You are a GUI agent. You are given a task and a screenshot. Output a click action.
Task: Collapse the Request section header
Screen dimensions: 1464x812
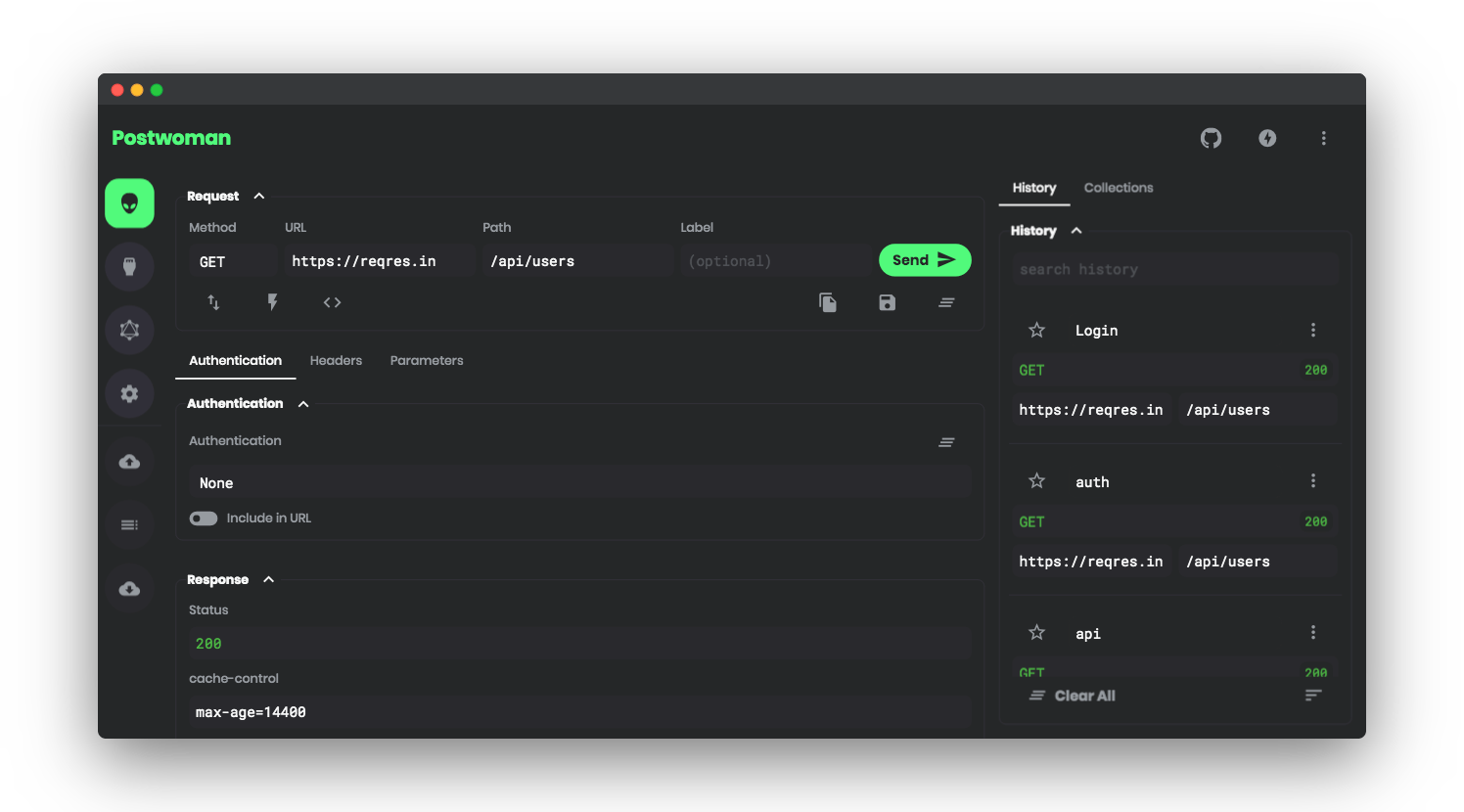click(x=258, y=196)
